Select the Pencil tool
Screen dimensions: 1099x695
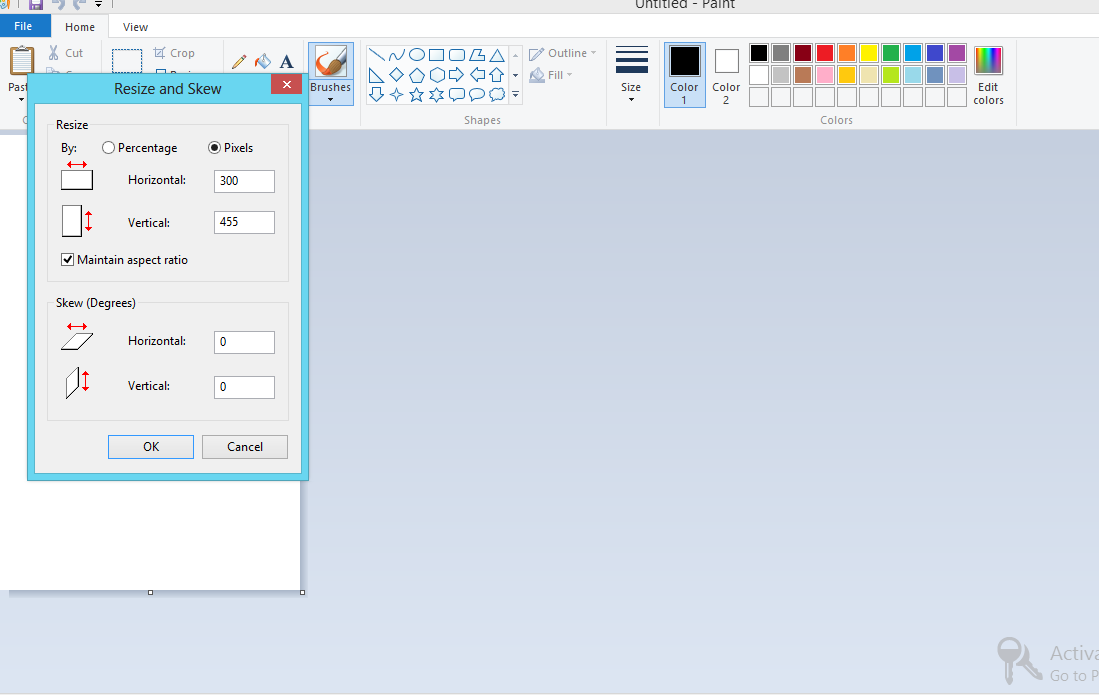(239, 62)
